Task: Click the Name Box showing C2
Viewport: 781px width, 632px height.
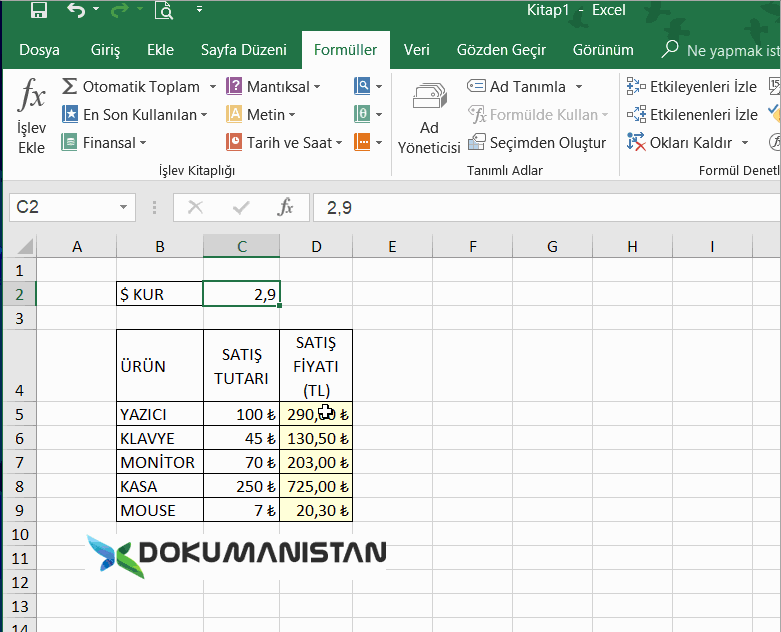Action: 64,207
